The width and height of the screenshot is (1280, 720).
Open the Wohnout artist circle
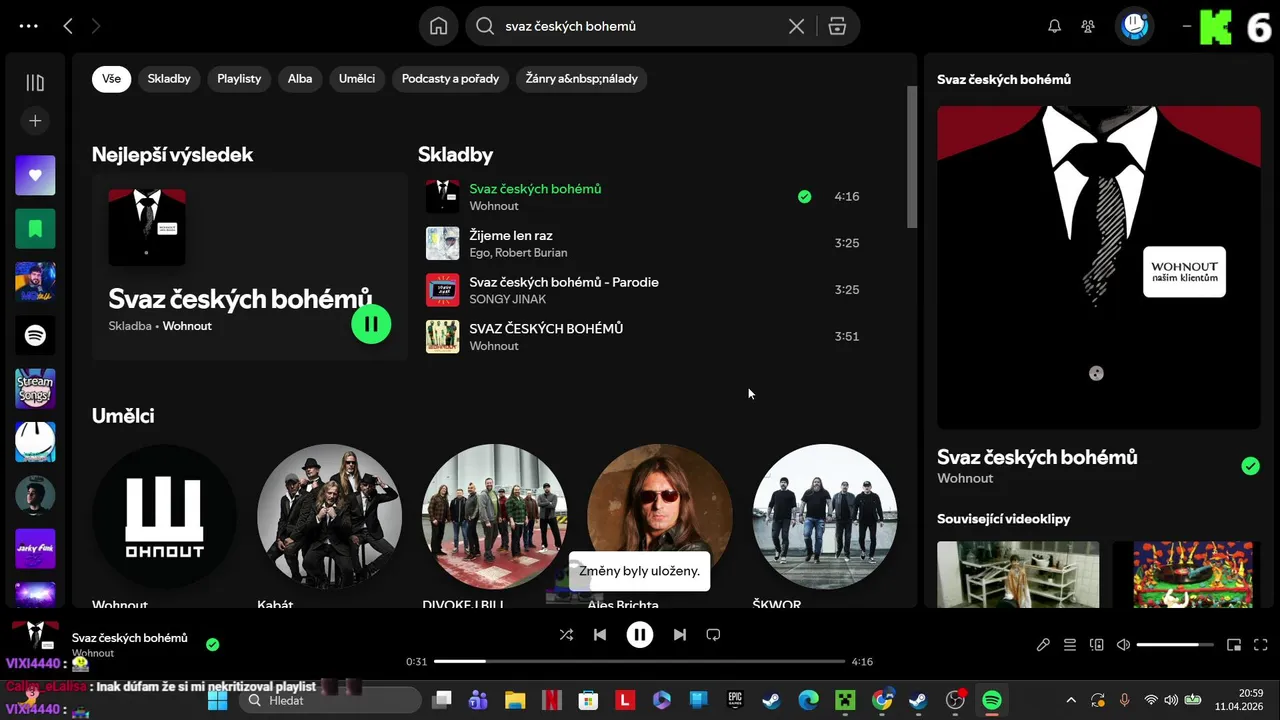164,517
